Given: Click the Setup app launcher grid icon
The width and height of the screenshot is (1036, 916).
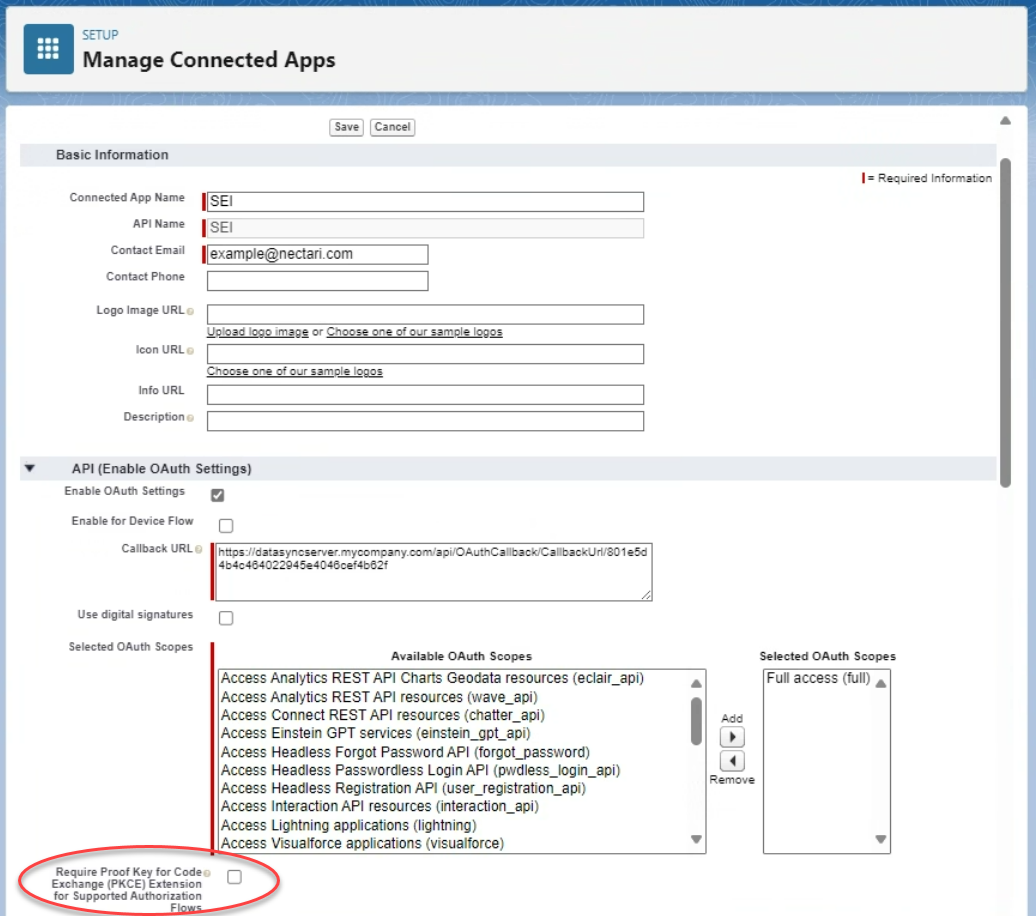Looking at the screenshot, I should (x=48, y=49).
